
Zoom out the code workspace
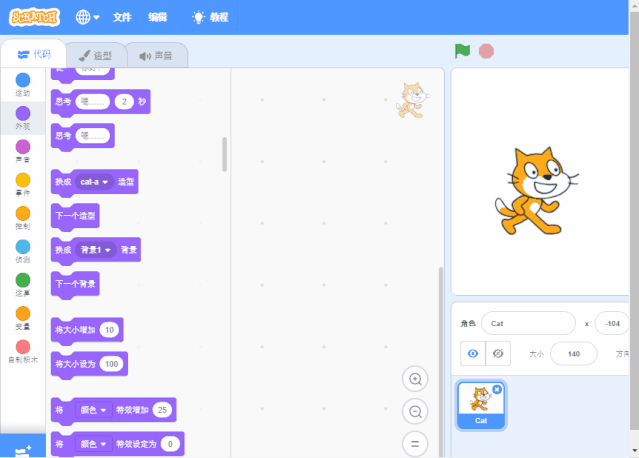tap(415, 412)
